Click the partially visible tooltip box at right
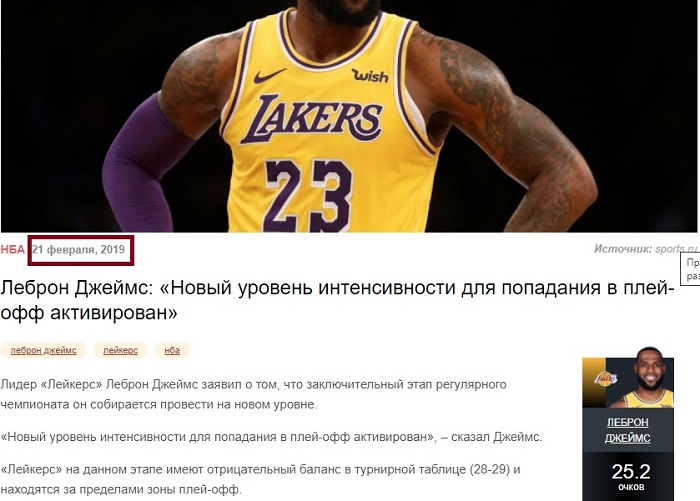This screenshot has height=501, width=700. click(690, 269)
